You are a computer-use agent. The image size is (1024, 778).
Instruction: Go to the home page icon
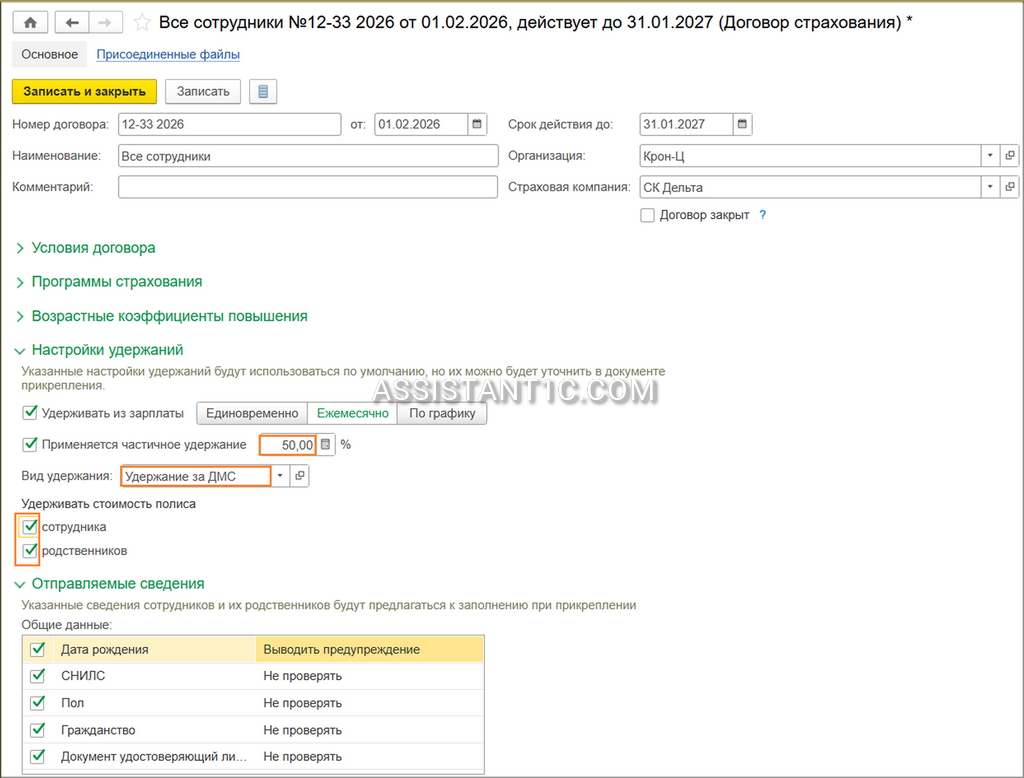(30, 23)
